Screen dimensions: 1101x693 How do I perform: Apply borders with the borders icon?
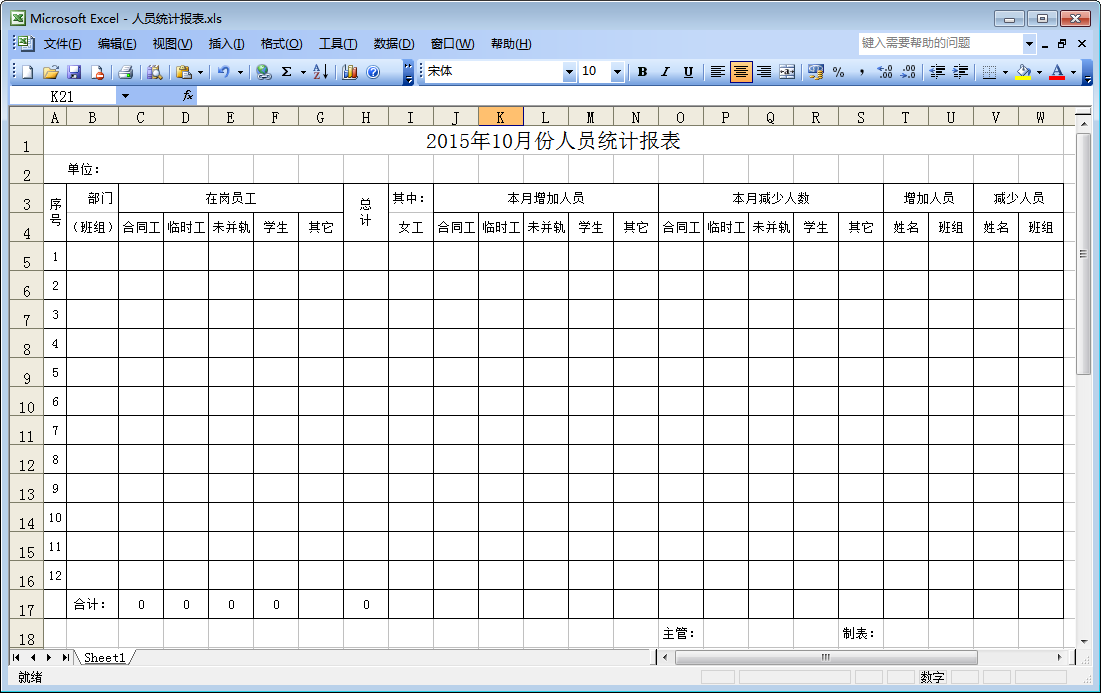tap(989, 72)
